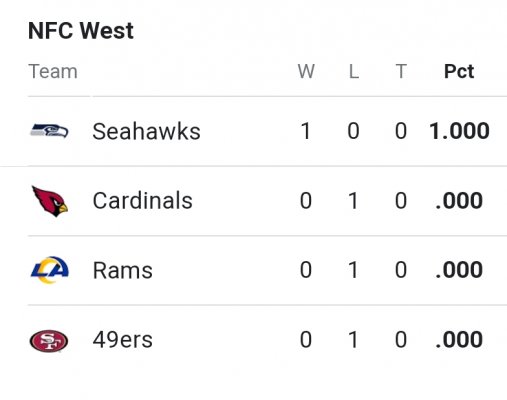Image resolution: width=507 pixels, height=400 pixels.
Task: Select the 49ers team name
Action: point(123,340)
